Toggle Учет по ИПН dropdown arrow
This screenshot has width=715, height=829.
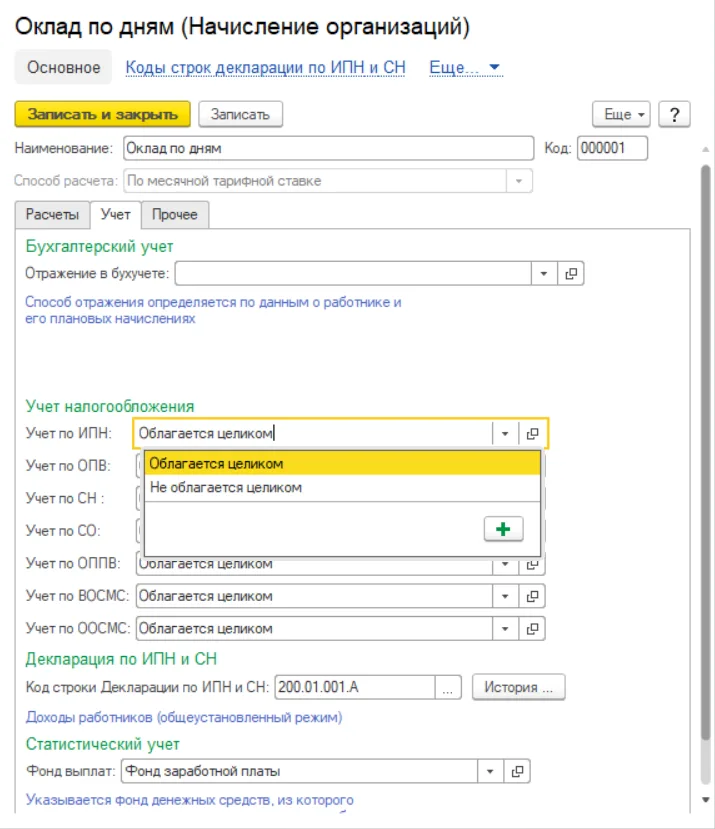[505, 434]
